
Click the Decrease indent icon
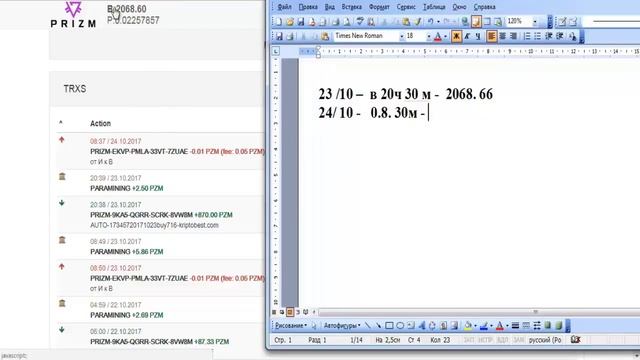click(549, 36)
